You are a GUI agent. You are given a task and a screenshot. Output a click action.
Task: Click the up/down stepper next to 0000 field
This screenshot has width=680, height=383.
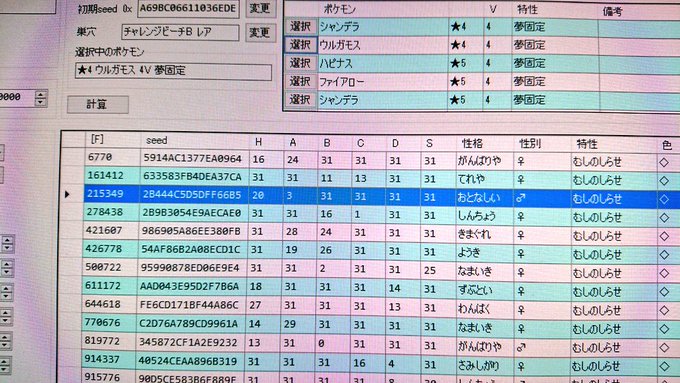click(40, 98)
